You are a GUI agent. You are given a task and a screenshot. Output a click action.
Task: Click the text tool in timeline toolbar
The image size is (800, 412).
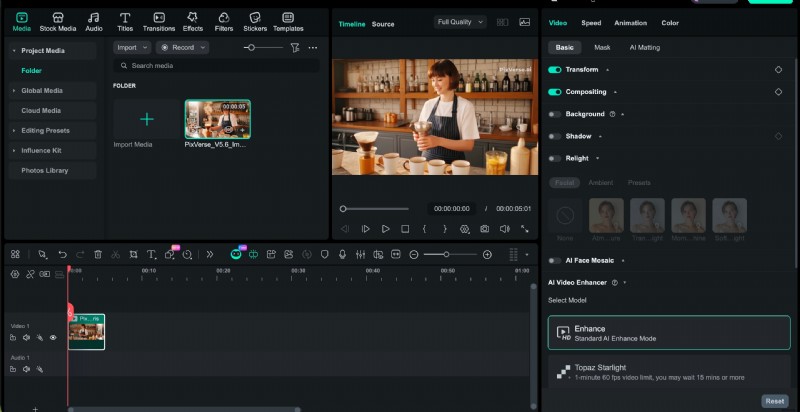pyautogui.click(x=152, y=254)
